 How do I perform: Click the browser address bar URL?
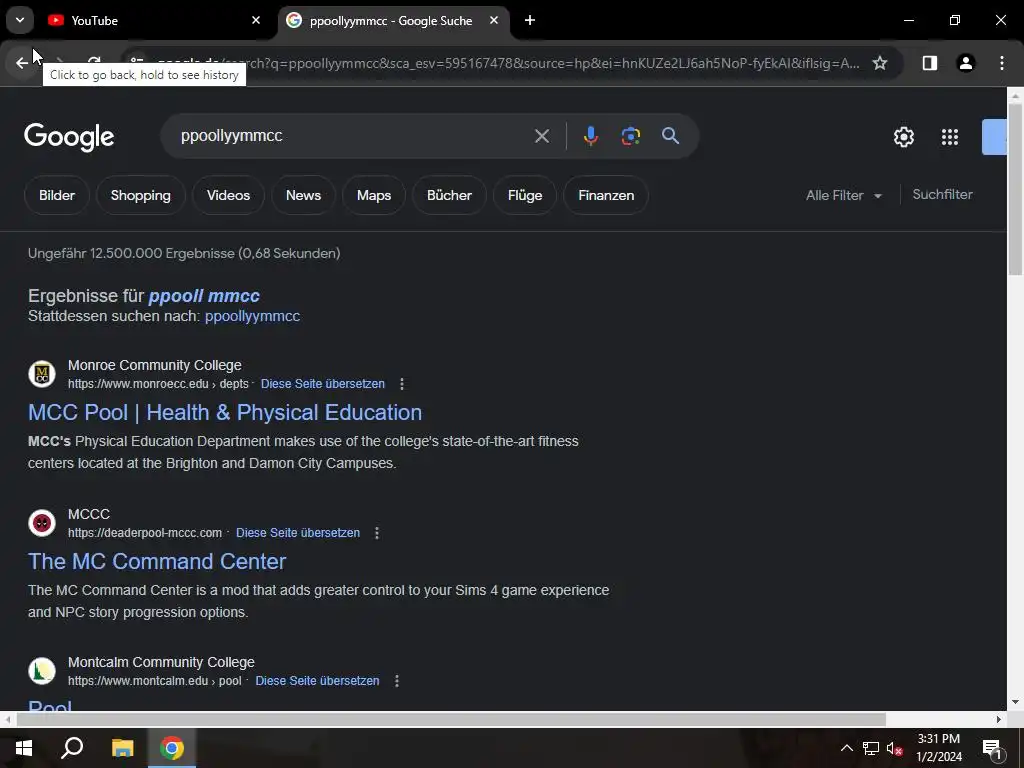point(509,63)
